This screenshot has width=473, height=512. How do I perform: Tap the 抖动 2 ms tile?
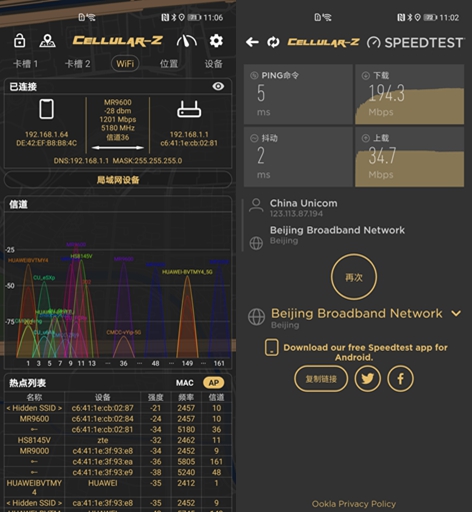pyautogui.click(x=298, y=157)
